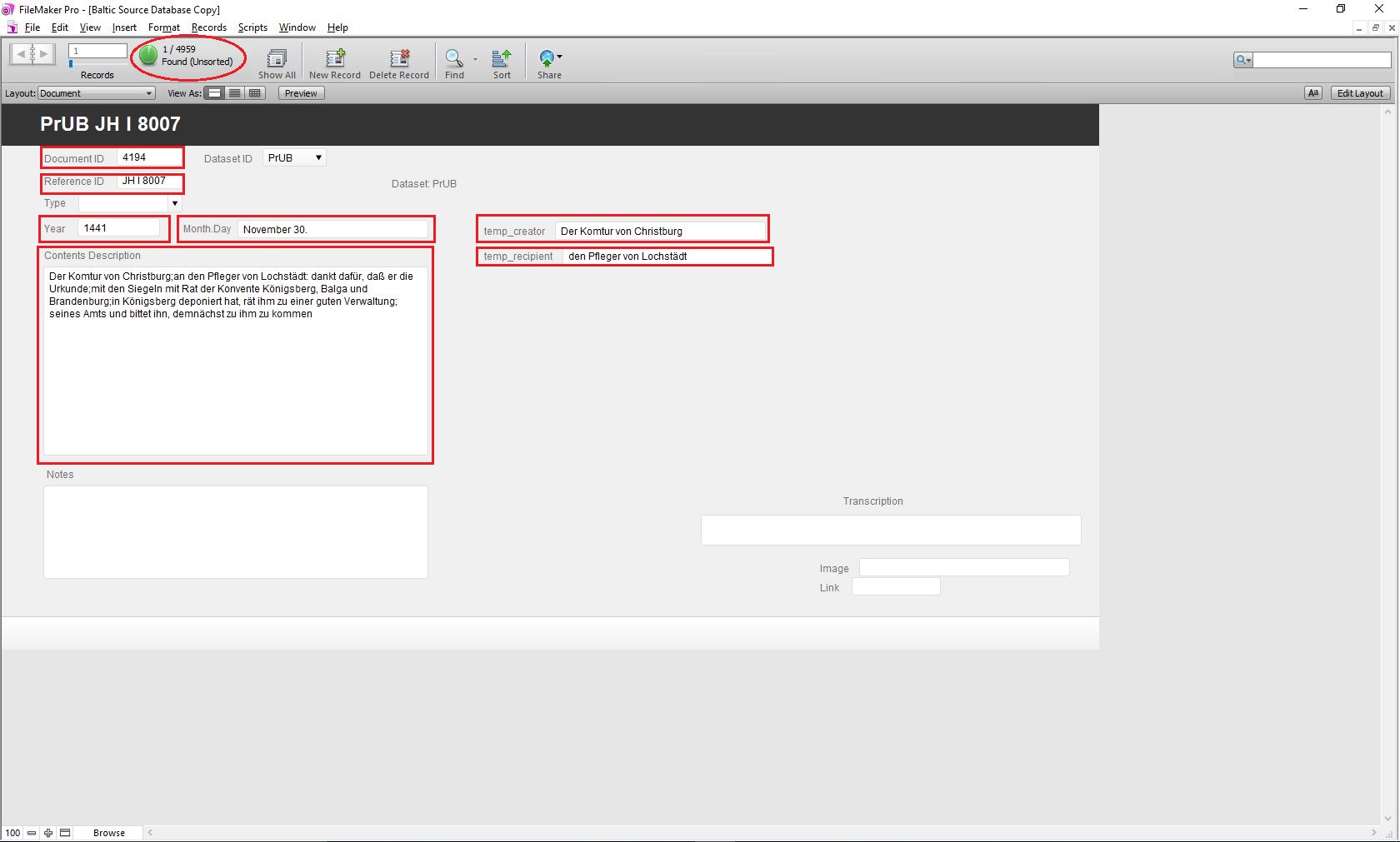Screen dimensions: 1400x842
Task: Open the Edit menu
Action: pos(60,27)
